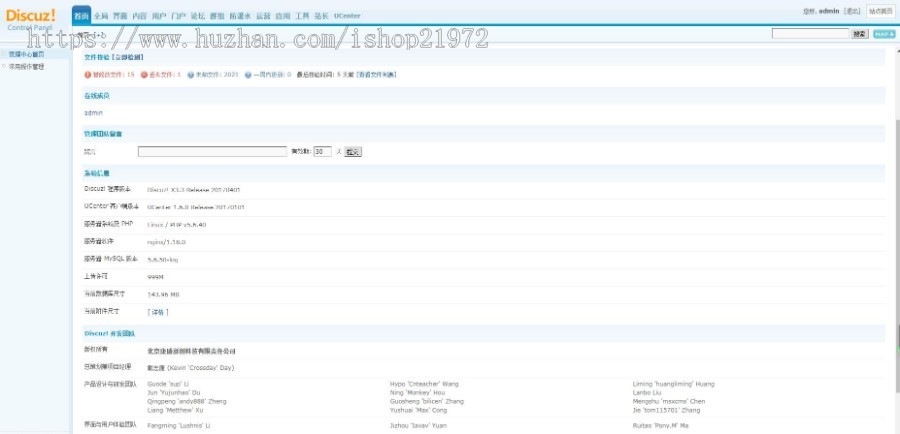Click the Discuz! X3.3 Release version value

(193, 189)
